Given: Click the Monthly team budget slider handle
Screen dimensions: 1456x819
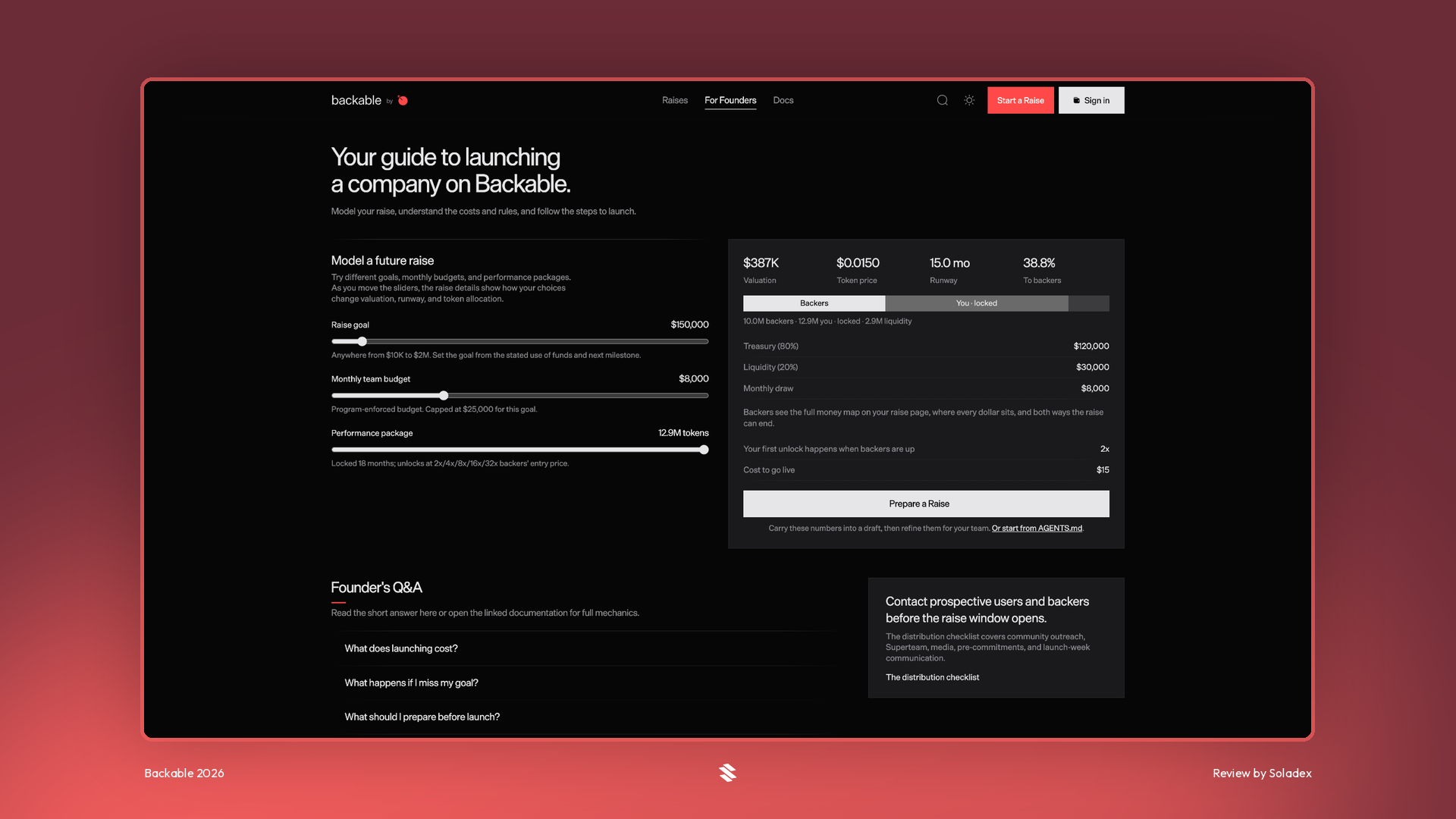Looking at the screenshot, I should point(444,396).
